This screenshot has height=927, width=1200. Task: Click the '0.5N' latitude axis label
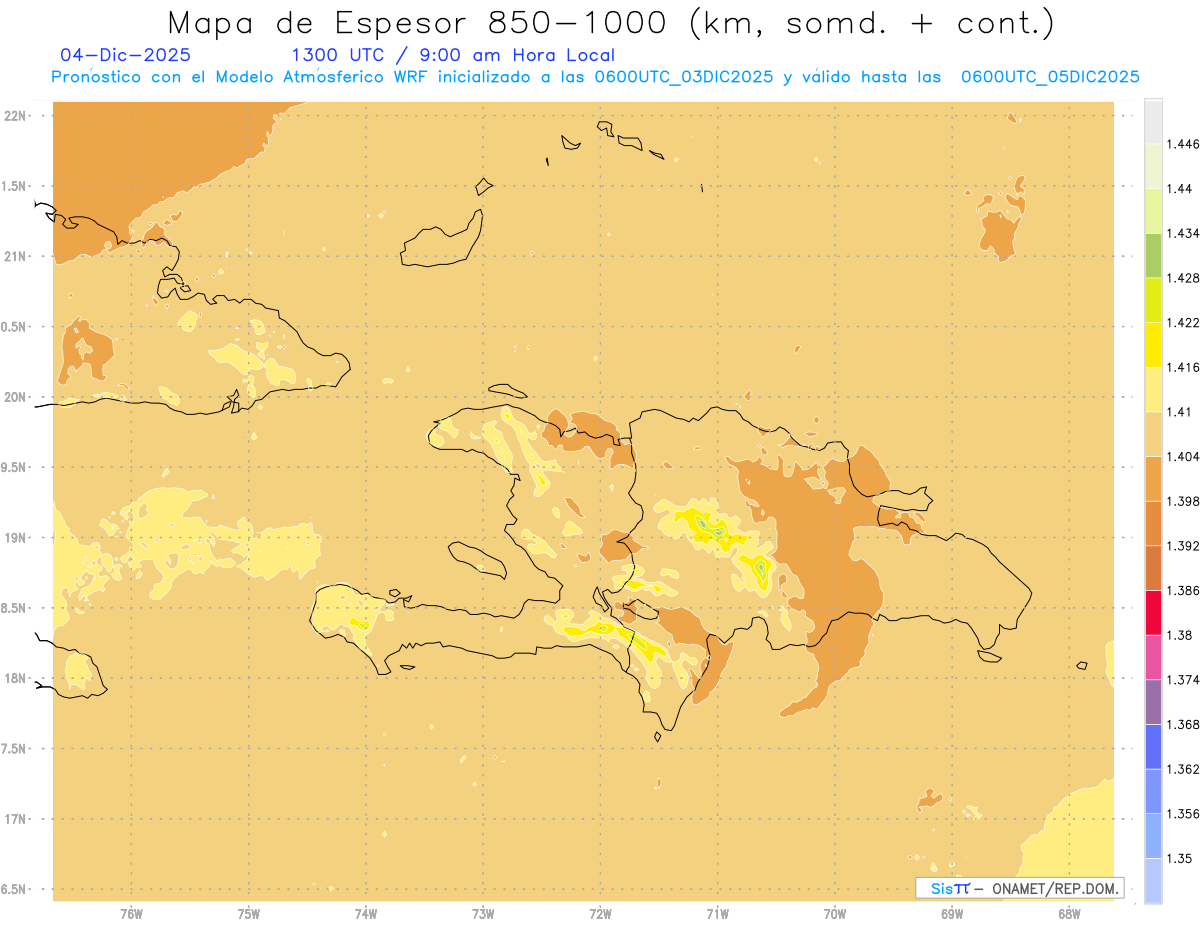pyautogui.click(x=15, y=327)
